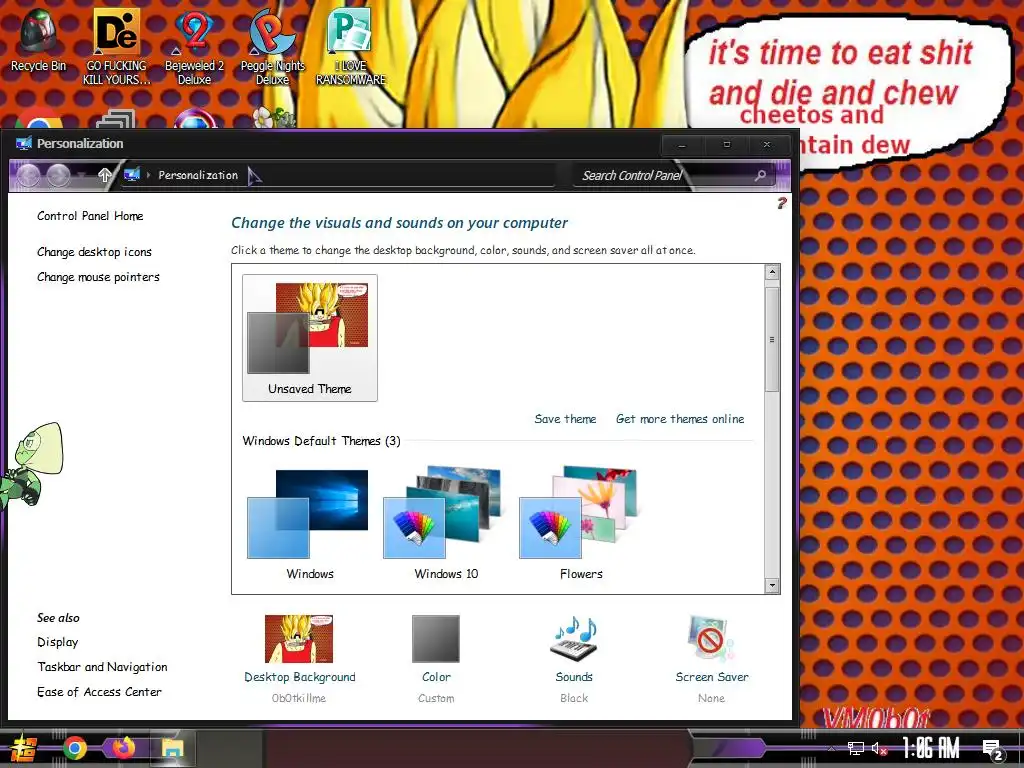Click the Personalization window title bar icon
This screenshot has width=1024, height=768.
[x=24, y=144]
